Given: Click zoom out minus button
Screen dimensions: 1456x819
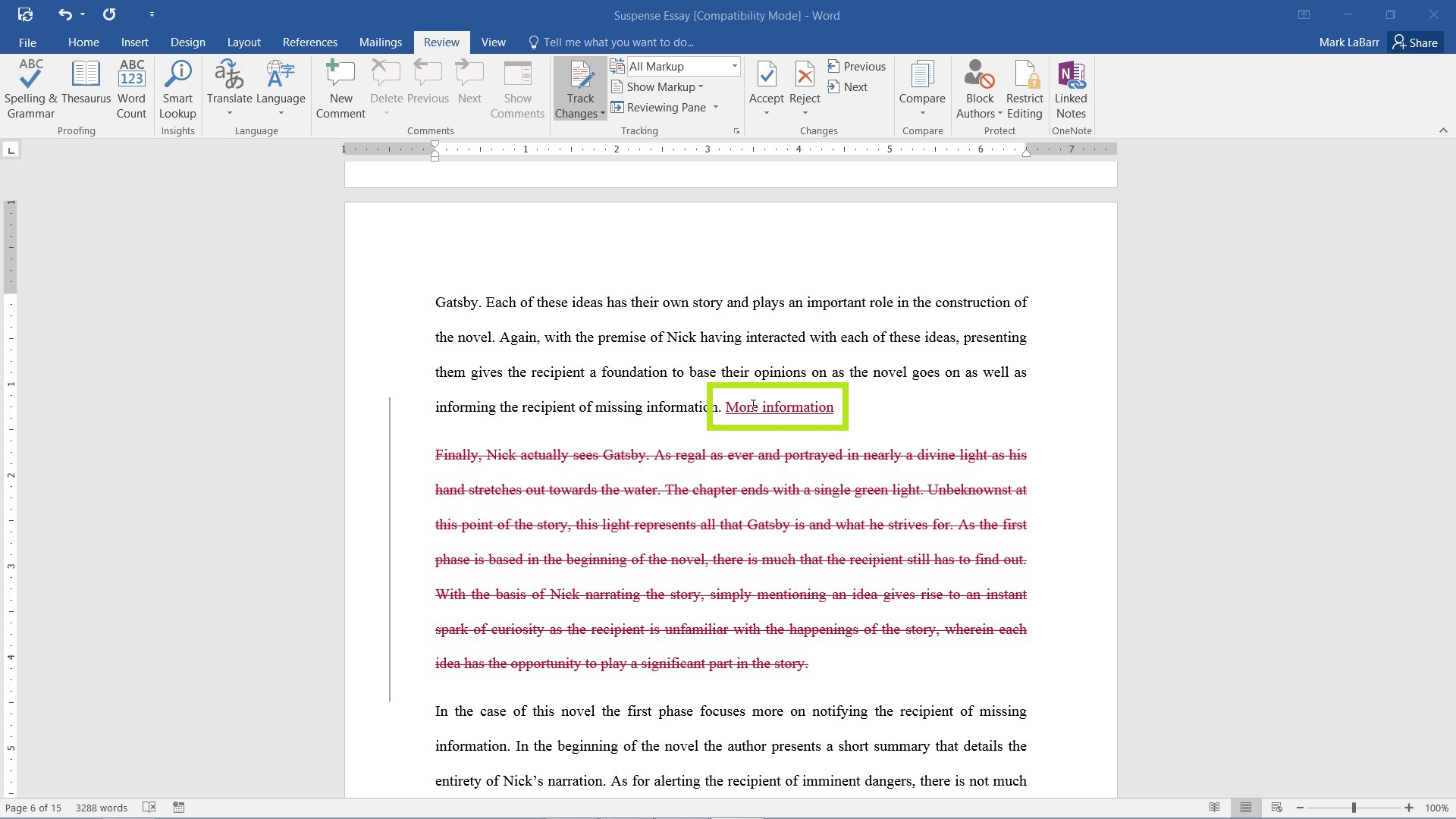Looking at the screenshot, I should 1300,808.
